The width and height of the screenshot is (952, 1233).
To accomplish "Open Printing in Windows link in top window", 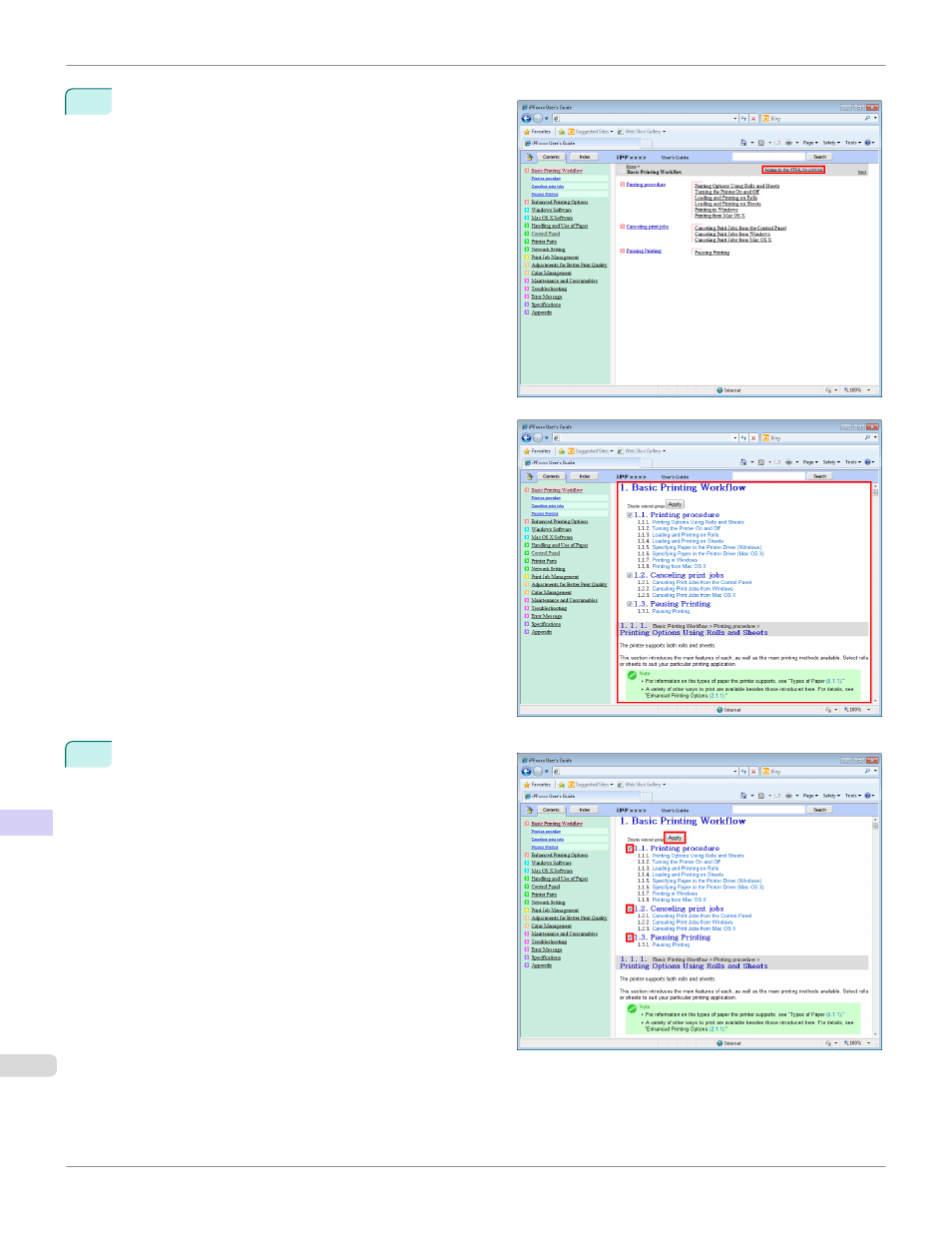I will [x=716, y=210].
